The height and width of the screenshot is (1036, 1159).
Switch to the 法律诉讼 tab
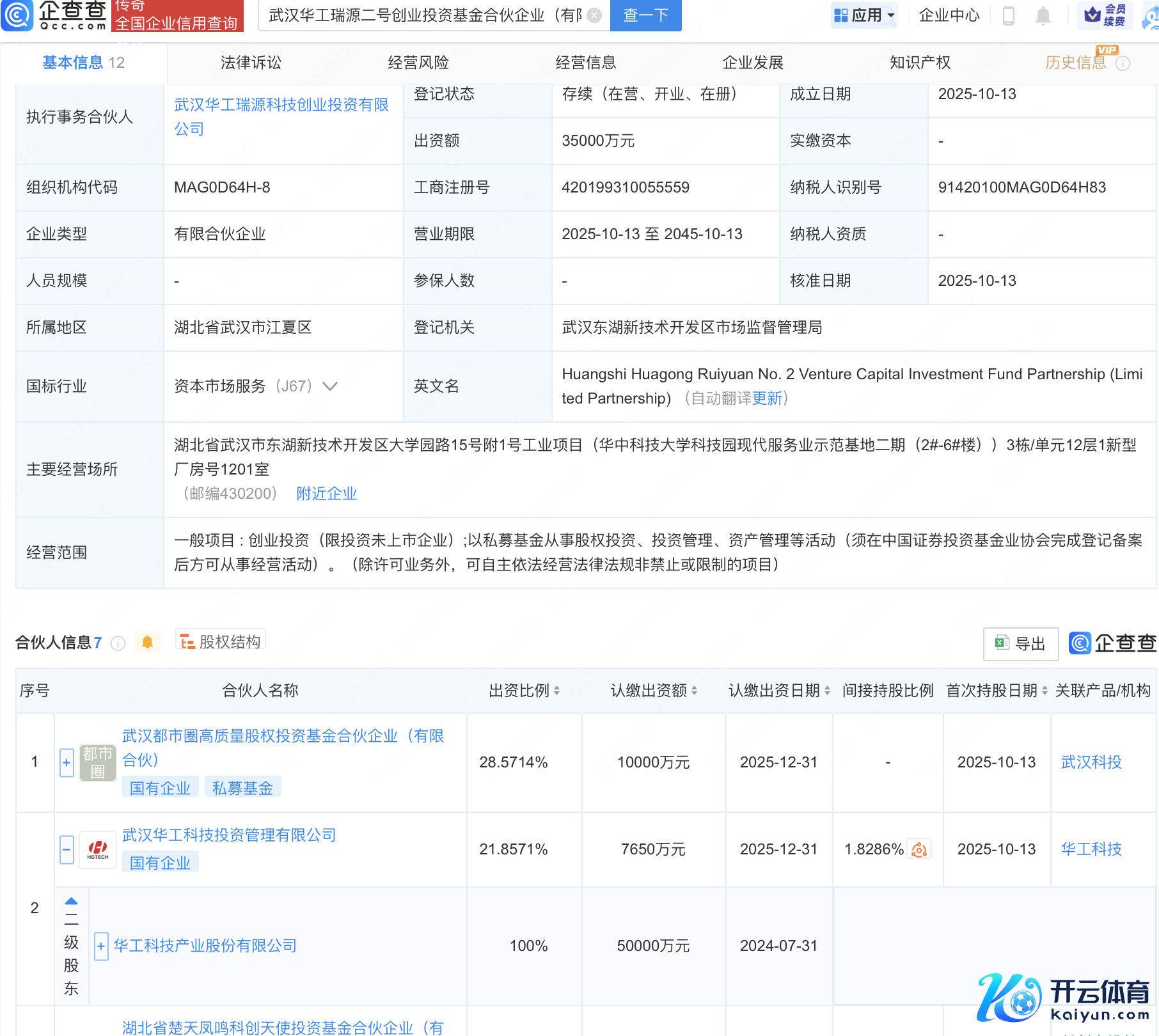(x=251, y=63)
